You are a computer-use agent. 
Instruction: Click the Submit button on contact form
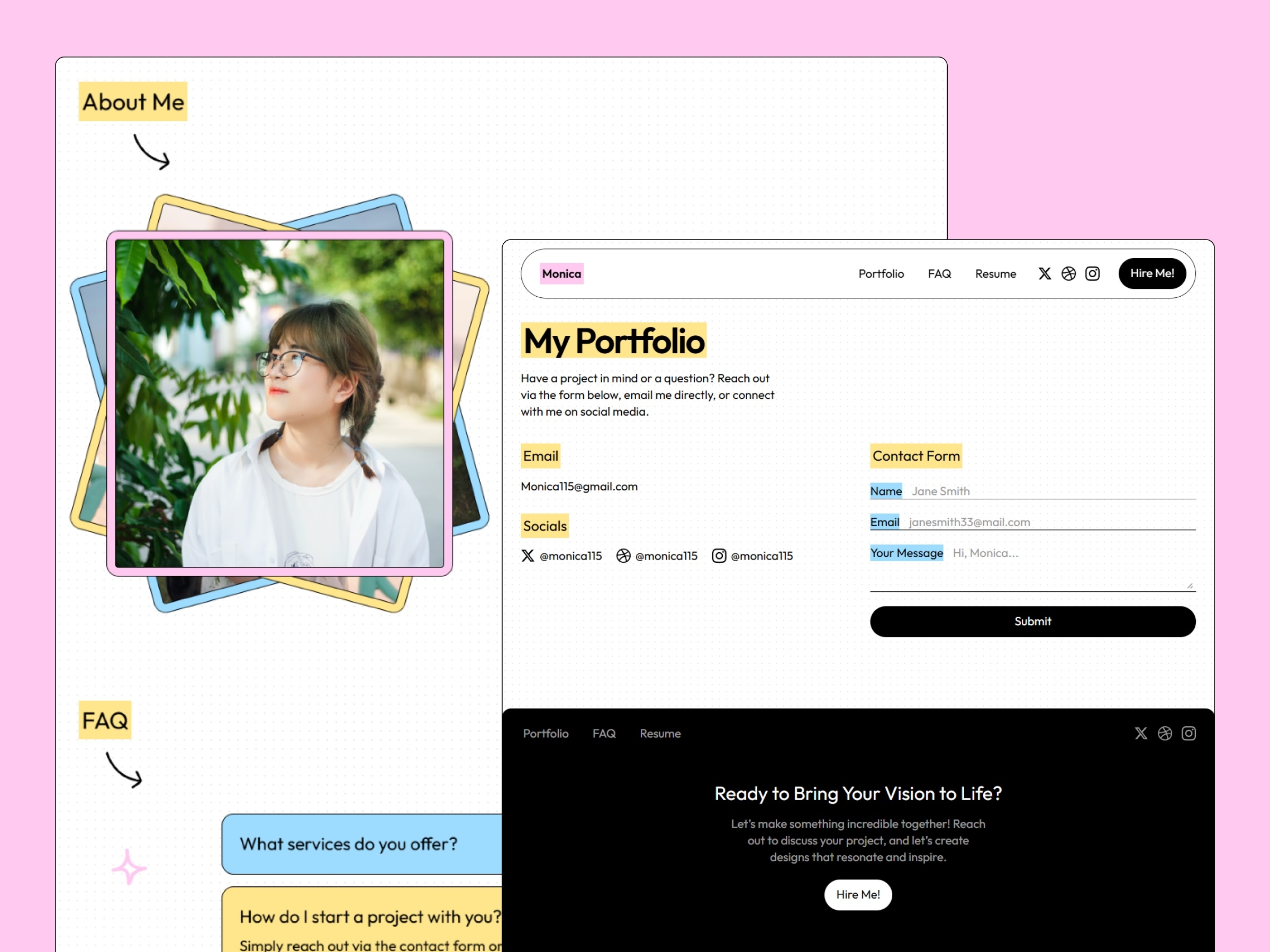point(1033,621)
